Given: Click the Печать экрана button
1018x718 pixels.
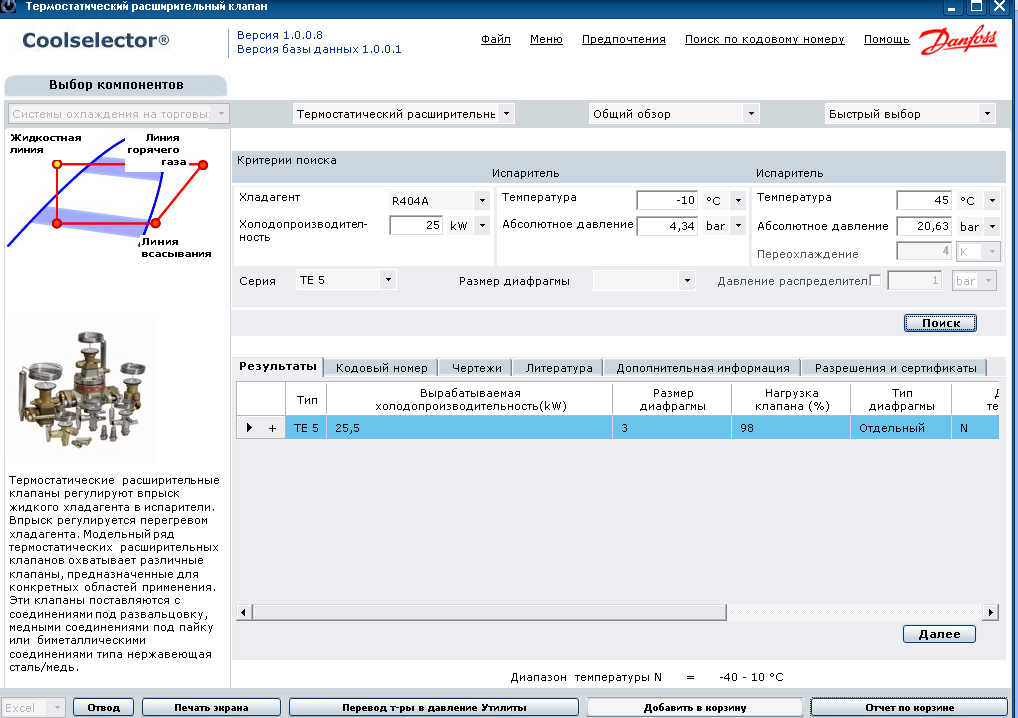Looking at the screenshot, I should (211, 708).
